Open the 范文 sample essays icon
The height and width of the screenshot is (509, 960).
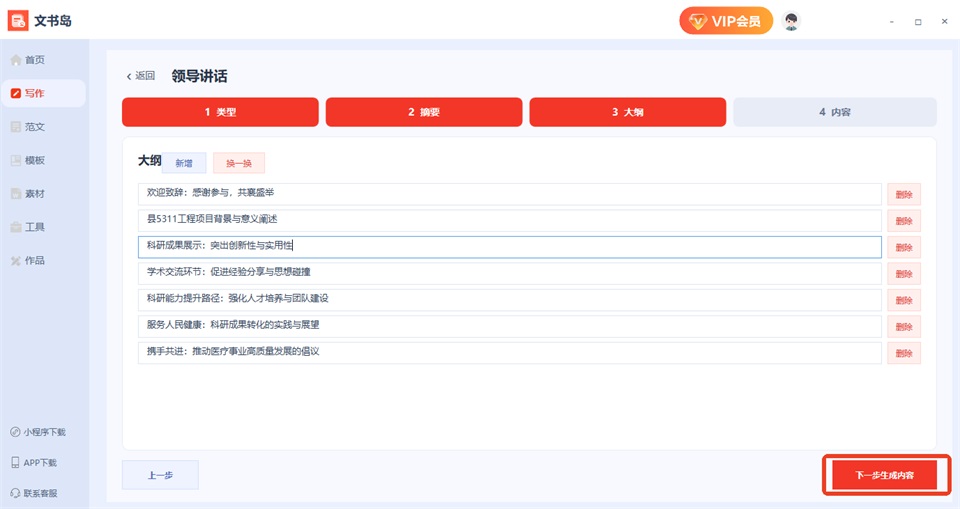(x=16, y=127)
